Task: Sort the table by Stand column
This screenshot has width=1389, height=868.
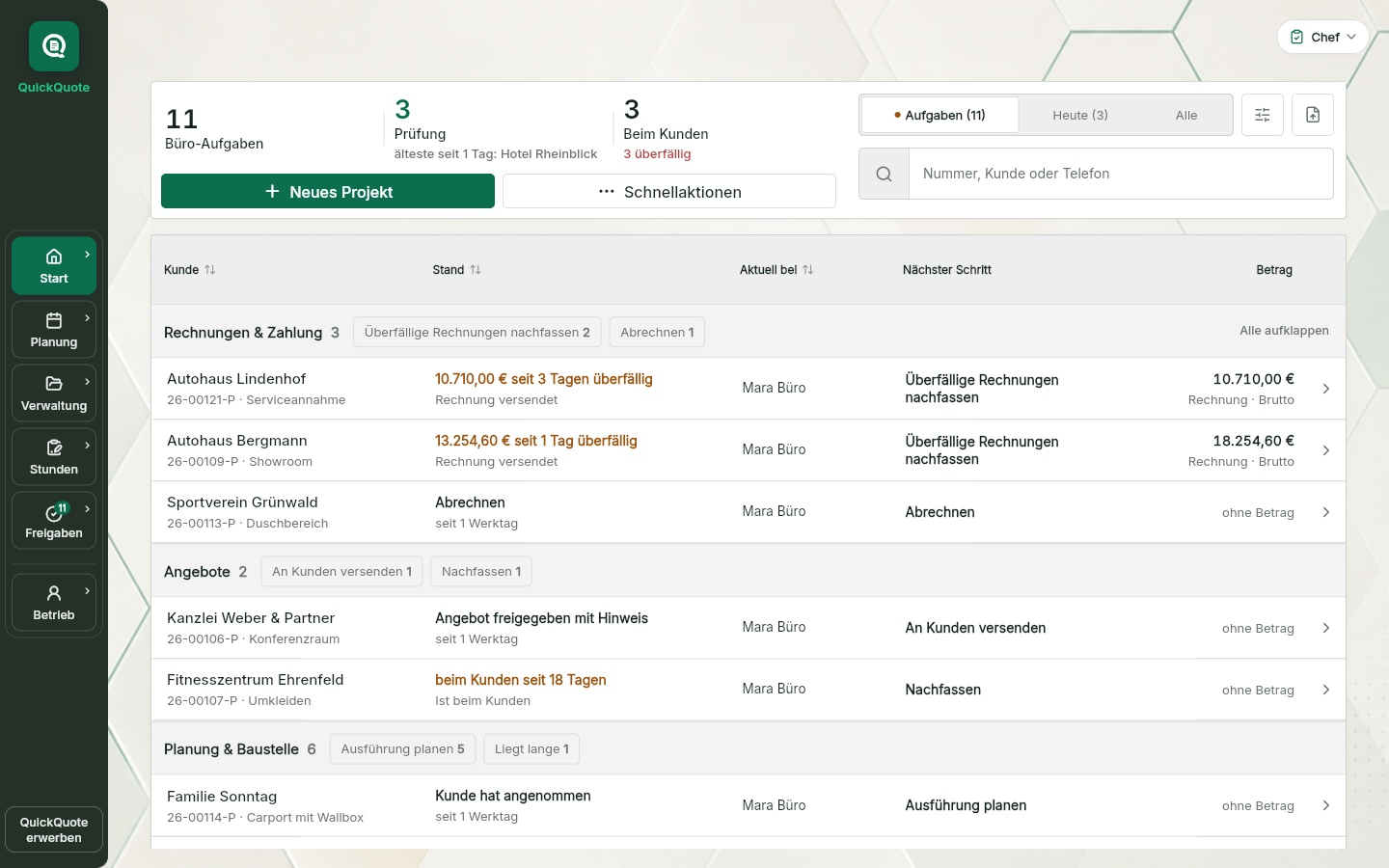Action: (x=457, y=270)
